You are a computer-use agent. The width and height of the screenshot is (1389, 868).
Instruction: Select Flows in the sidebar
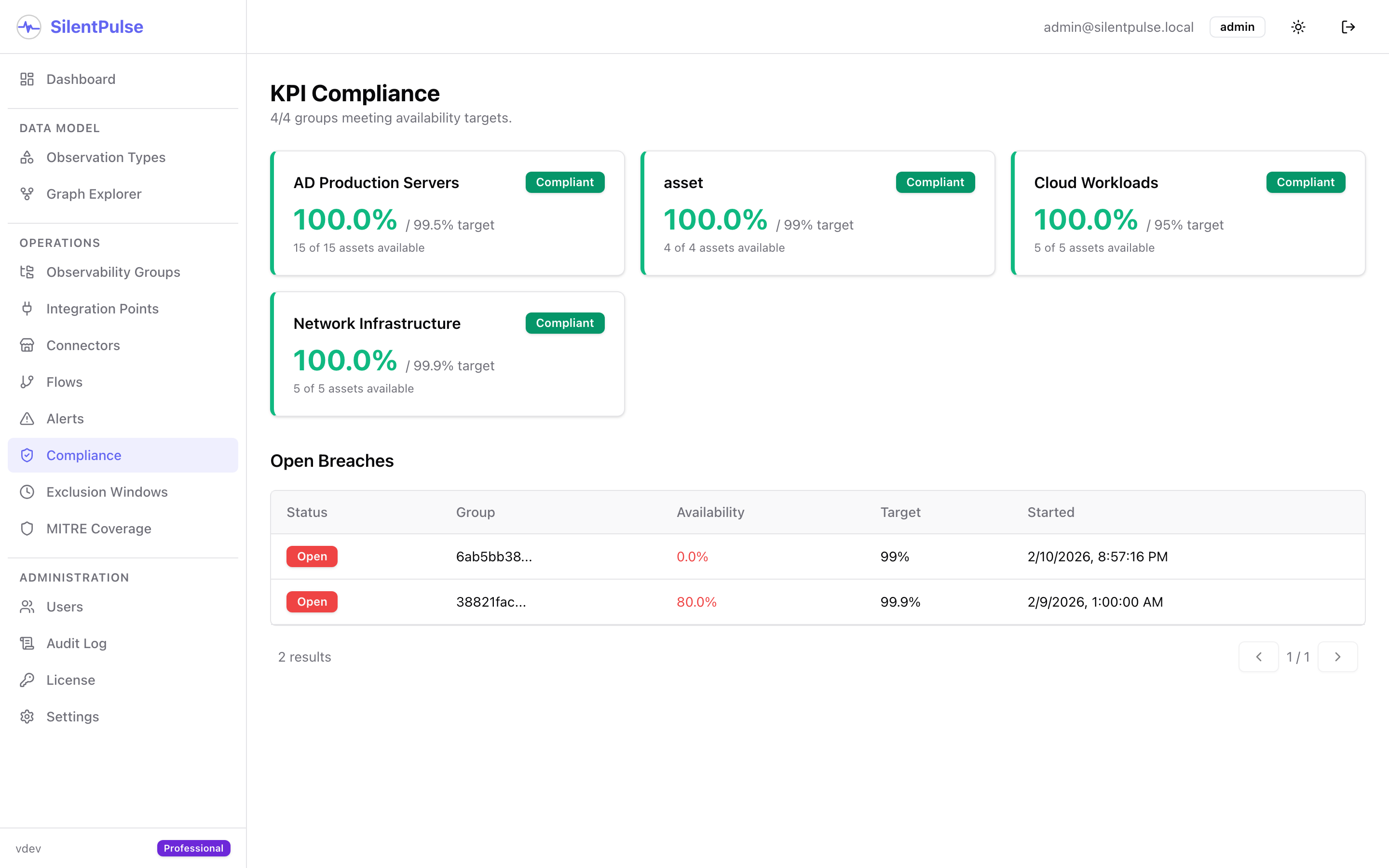click(123, 382)
